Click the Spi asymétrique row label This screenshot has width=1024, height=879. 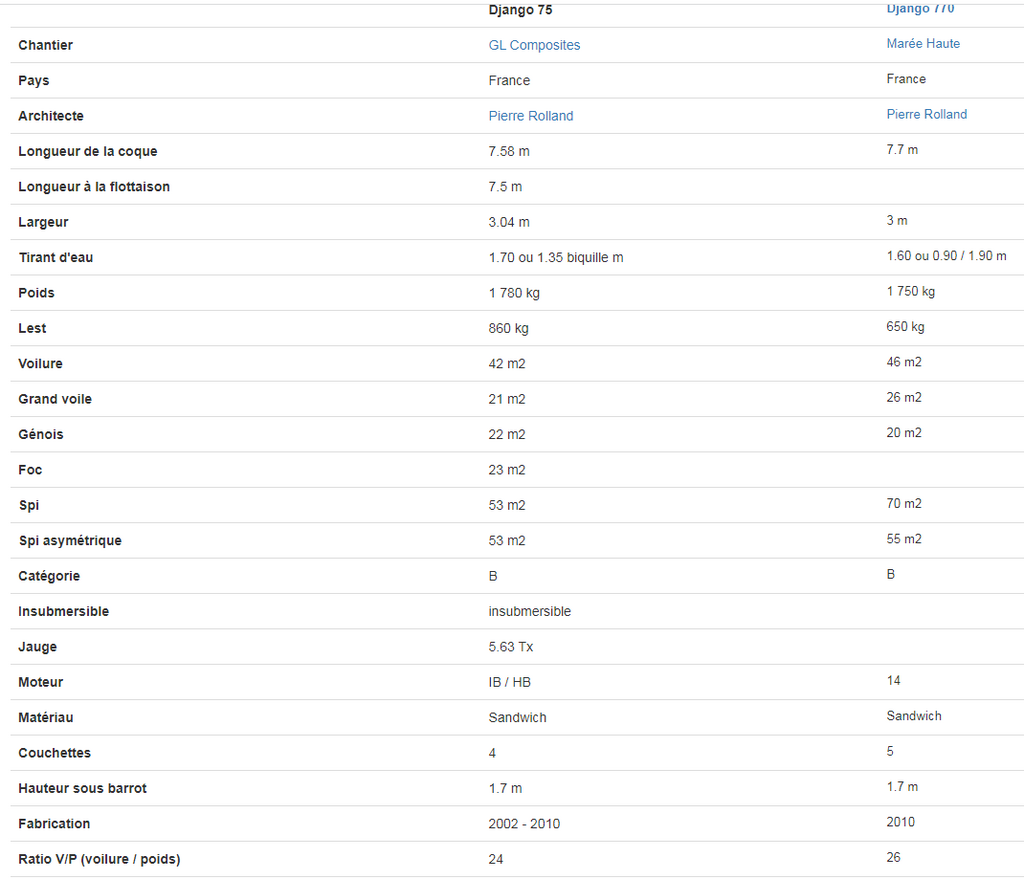70,541
